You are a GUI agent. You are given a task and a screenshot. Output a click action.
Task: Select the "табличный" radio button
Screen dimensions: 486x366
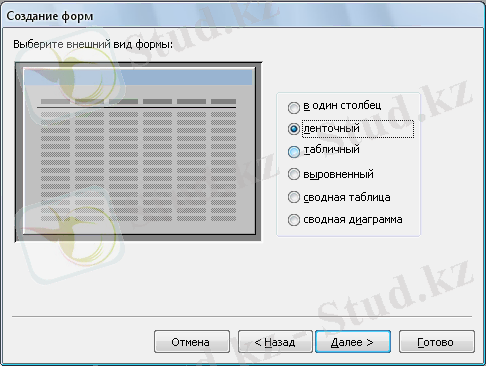click(293, 152)
